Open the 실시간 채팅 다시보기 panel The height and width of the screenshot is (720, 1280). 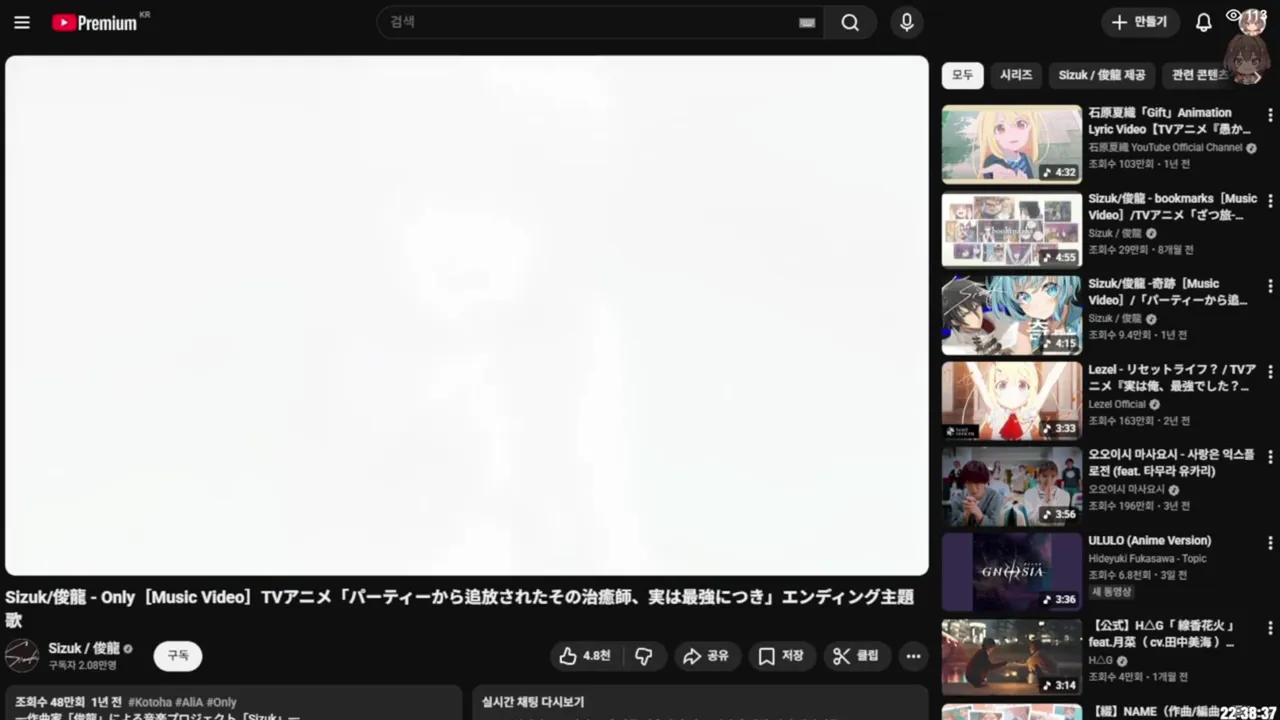click(x=700, y=702)
